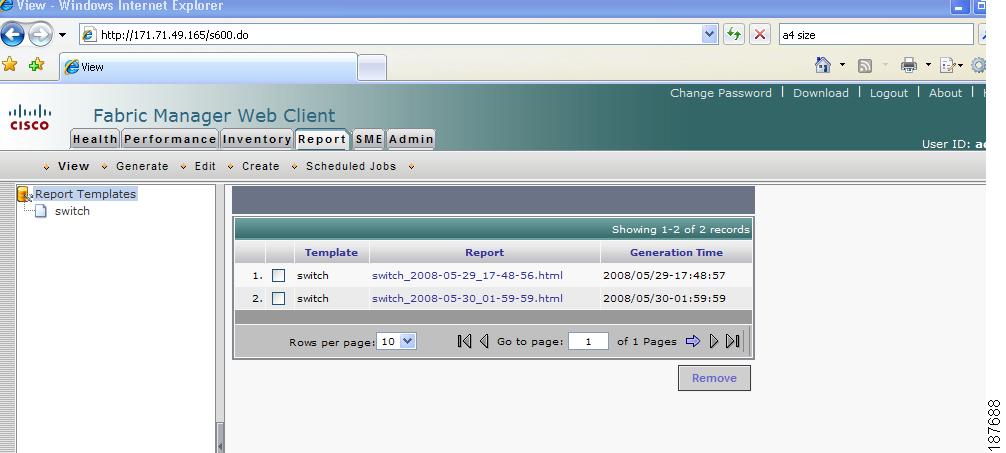The width and height of the screenshot is (1006, 453).
Task: Open switch_2008-05-30_01-59-59.html report link
Action: pos(467,298)
